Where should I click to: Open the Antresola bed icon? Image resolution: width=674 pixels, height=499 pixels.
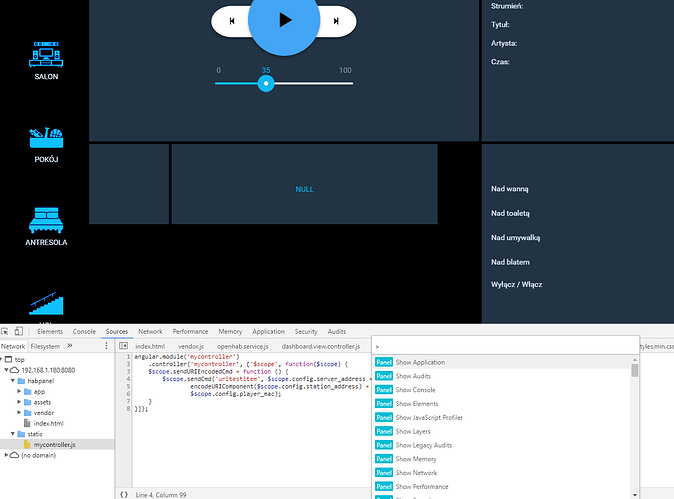45,224
